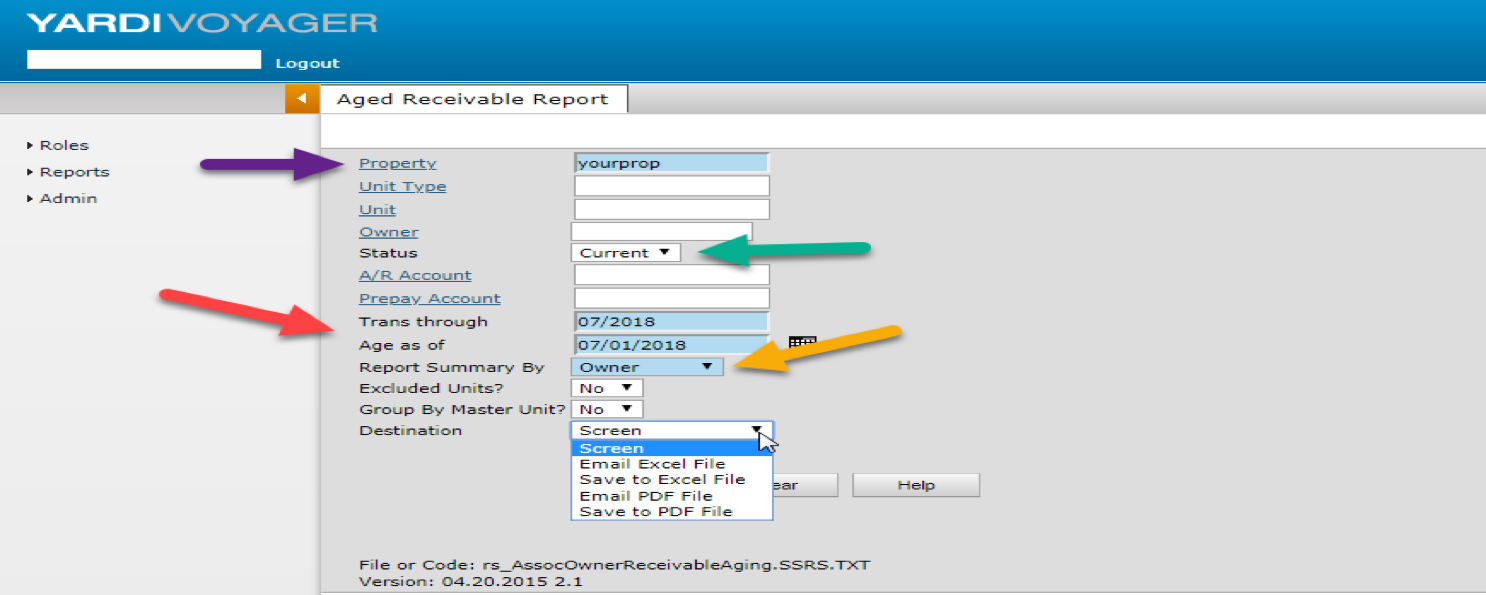Viewport: 1486px width, 595px height.
Task: Expand the Roles menu in sidebar
Action: pyautogui.click(x=63, y=145)
